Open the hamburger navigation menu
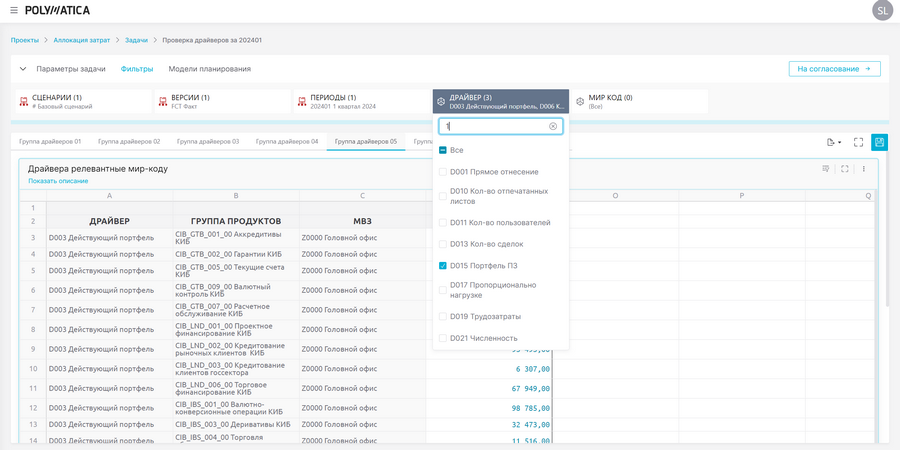 pos(14,10)
